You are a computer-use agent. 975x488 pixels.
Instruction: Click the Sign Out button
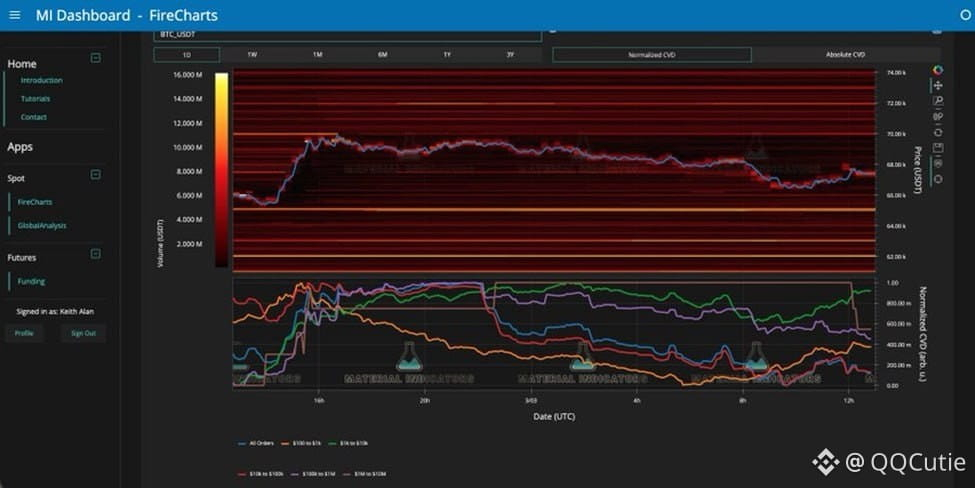click(x=83, y=333)
